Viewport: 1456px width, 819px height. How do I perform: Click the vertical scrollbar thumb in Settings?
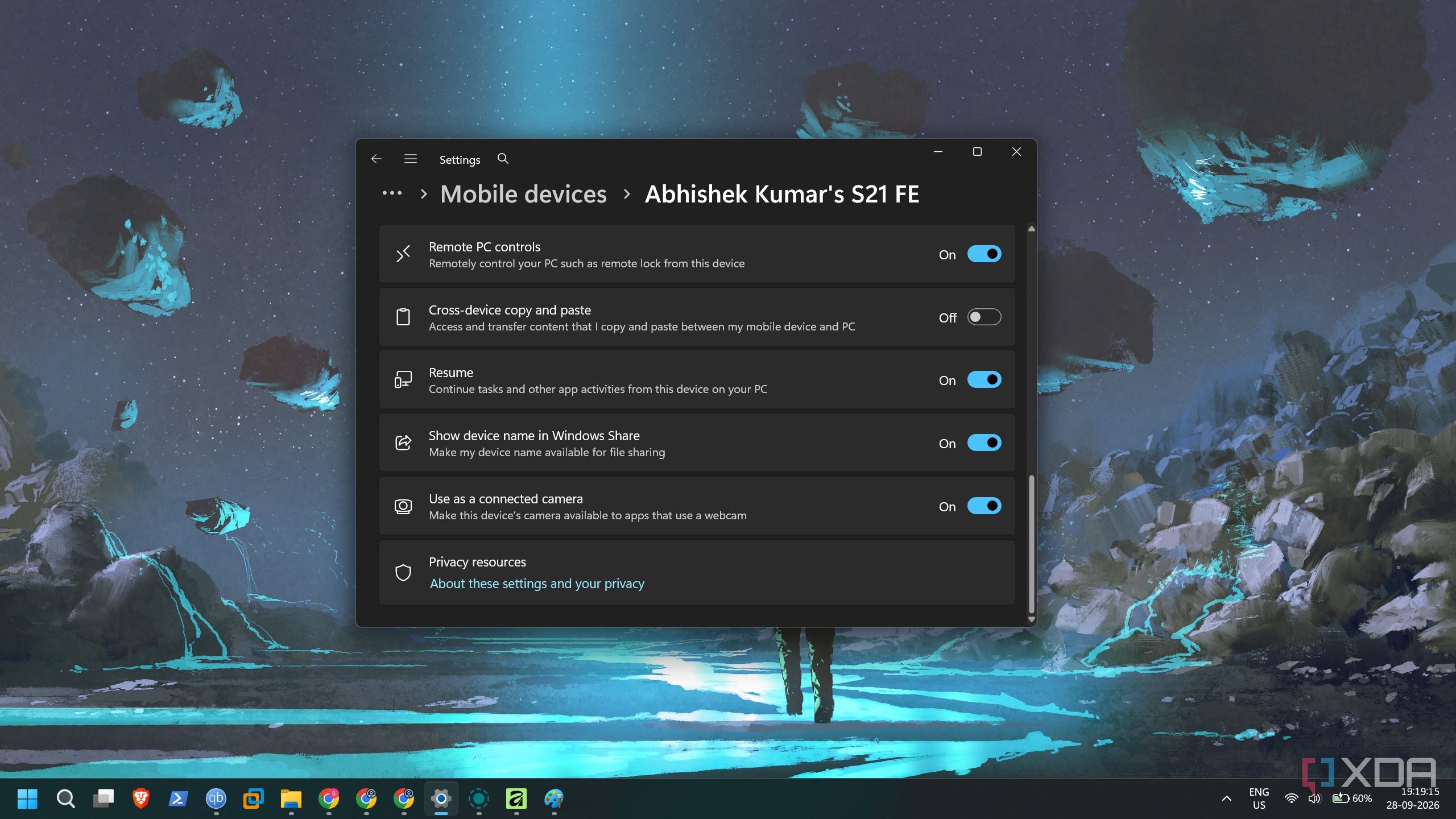point(1031,544)
